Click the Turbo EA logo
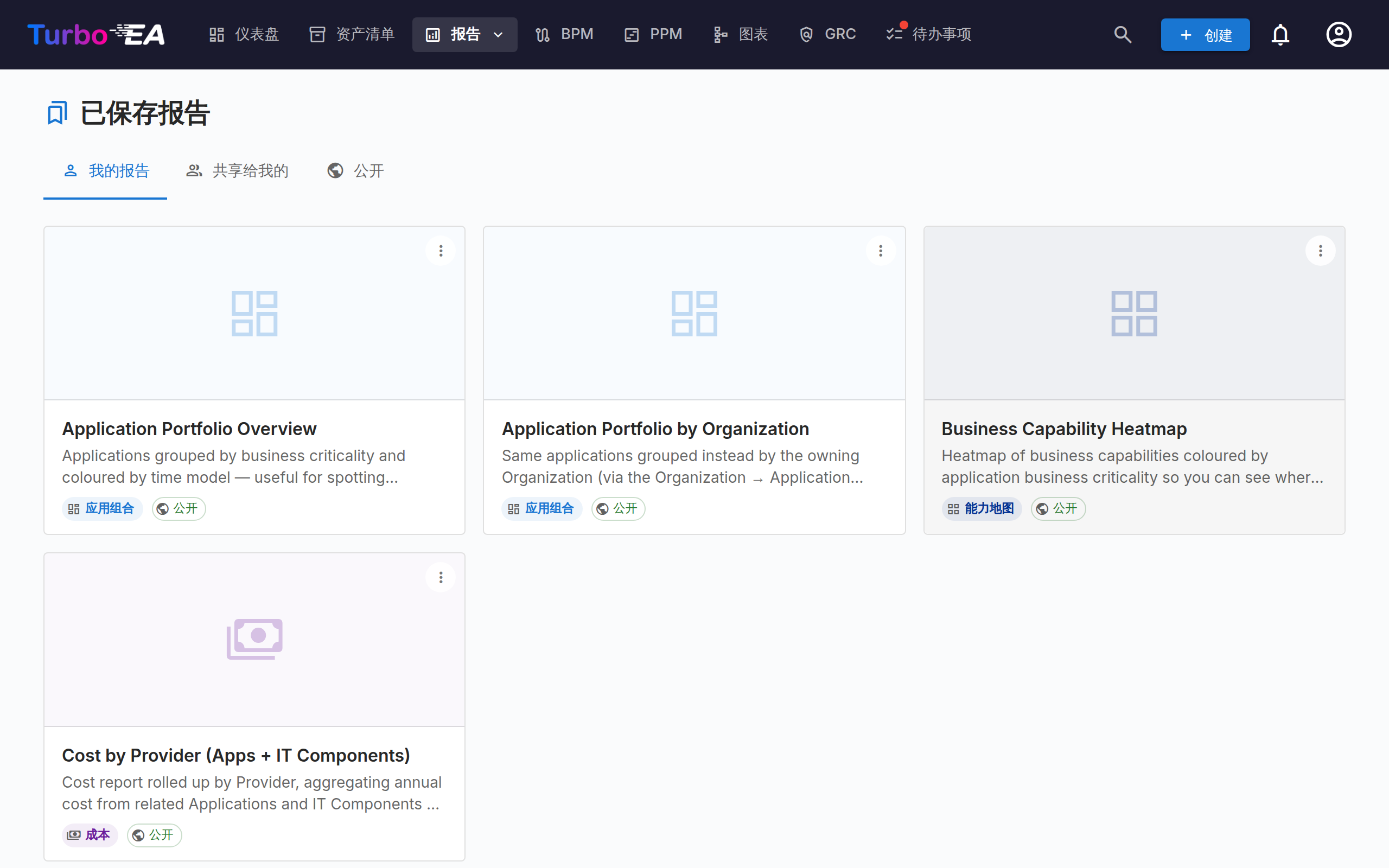The width and height of the screenshot is (1389, 868). tap(97, 34)
